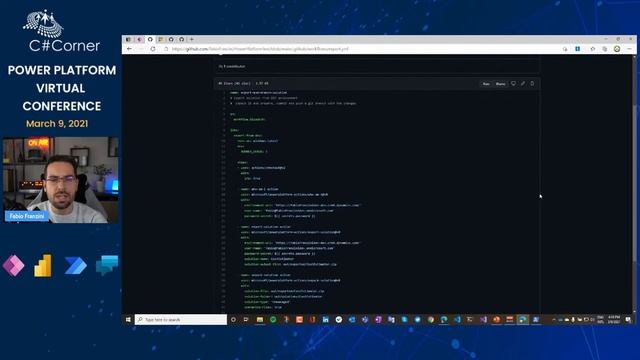Open Outlook from the taskbar
Image resolution: width=640 pixels, height=360 pixels.
click(352, 320)
